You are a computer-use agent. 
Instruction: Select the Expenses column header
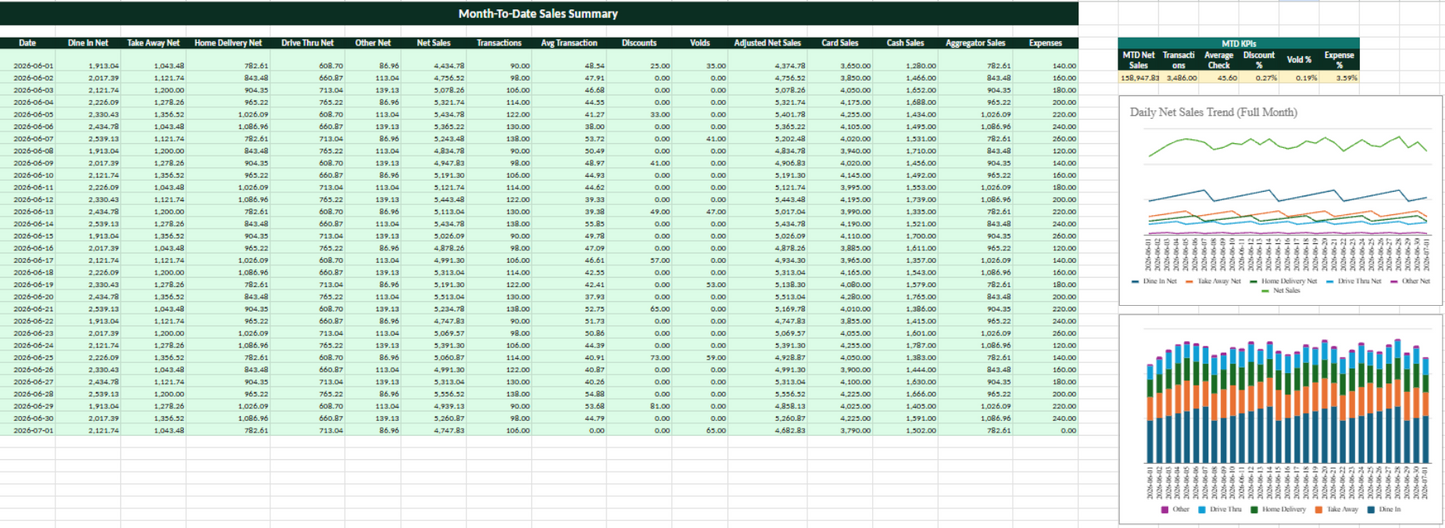point(1047,43)
